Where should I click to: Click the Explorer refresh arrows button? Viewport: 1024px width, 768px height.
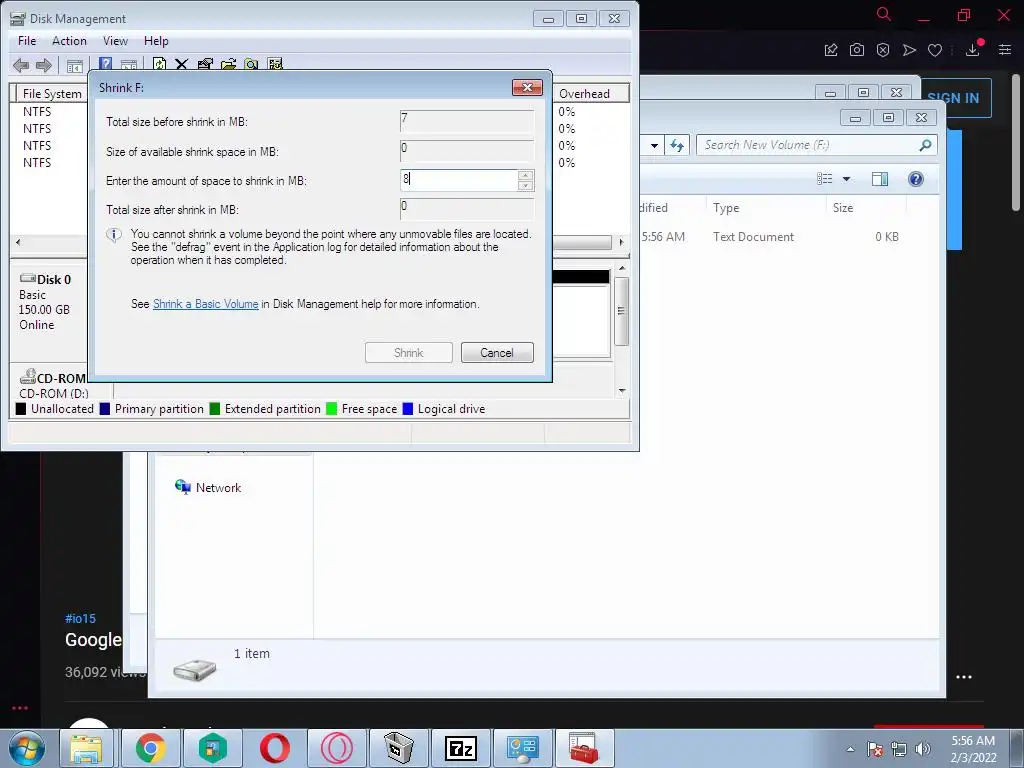[x=677, y=145]
